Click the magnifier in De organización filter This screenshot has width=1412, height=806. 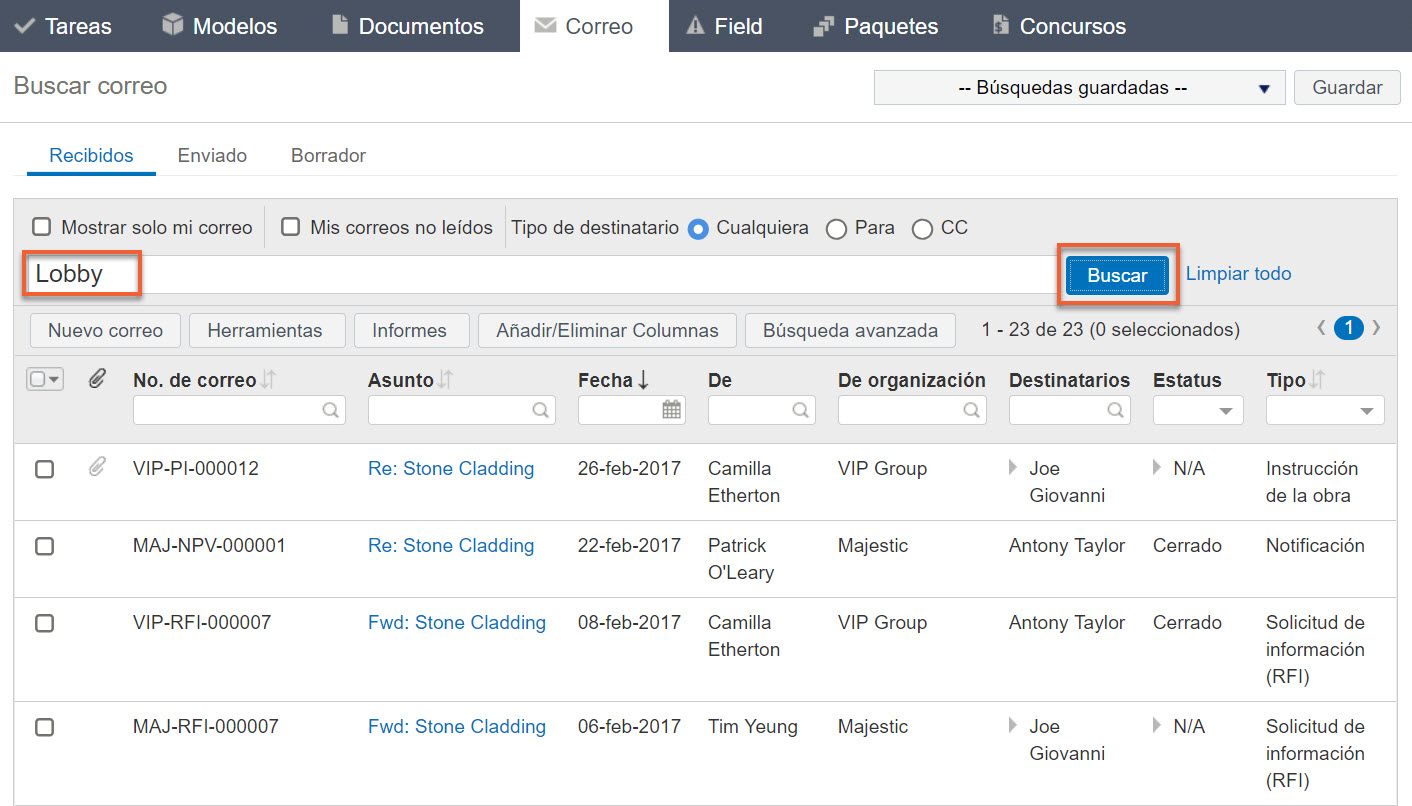pos(972,410)
